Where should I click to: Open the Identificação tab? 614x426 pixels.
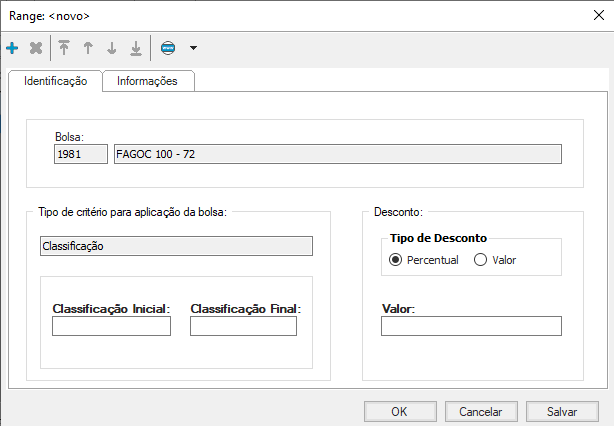coord(56,81)
